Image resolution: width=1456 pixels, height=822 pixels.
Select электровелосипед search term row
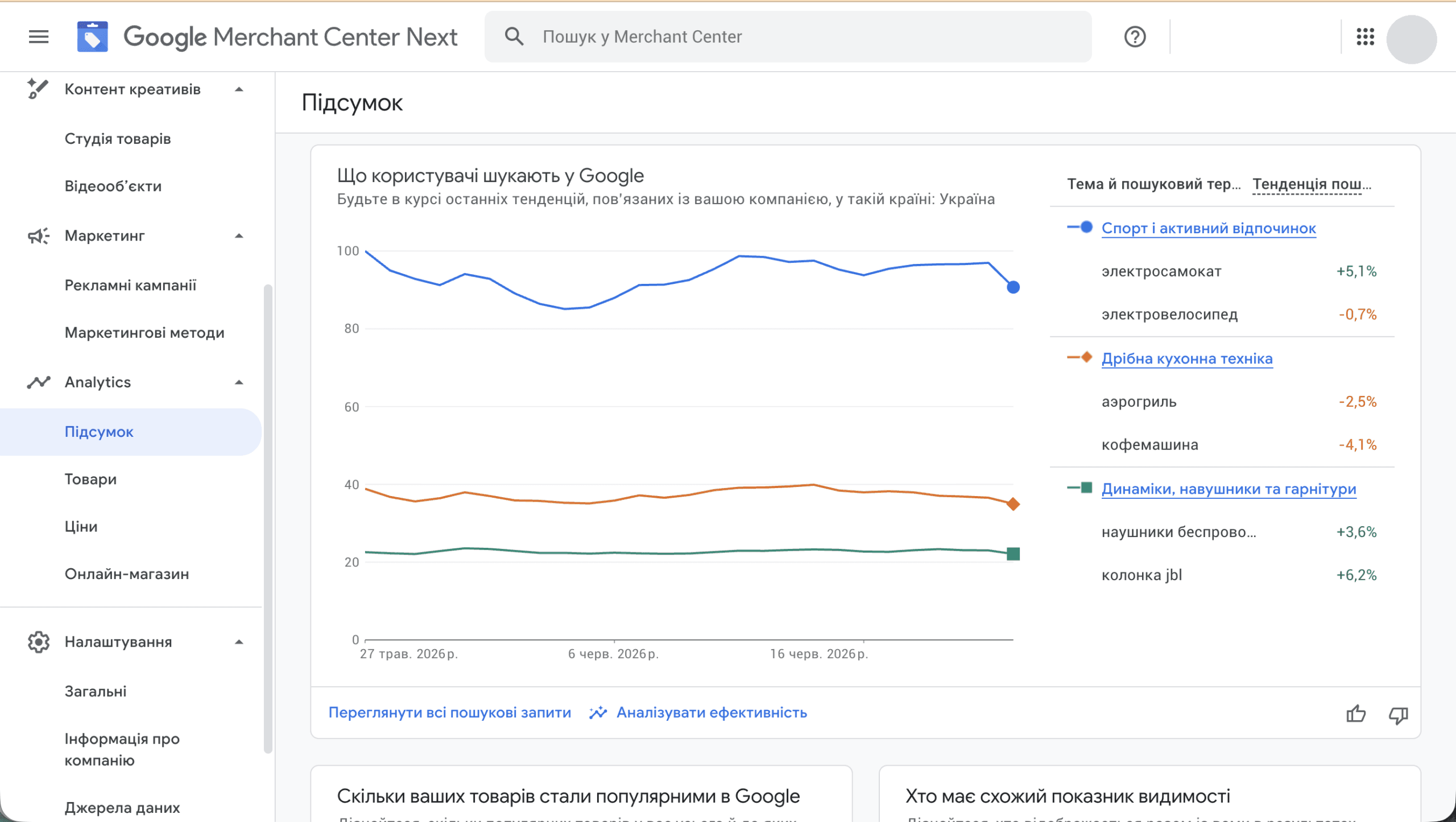click(1222, 315)
